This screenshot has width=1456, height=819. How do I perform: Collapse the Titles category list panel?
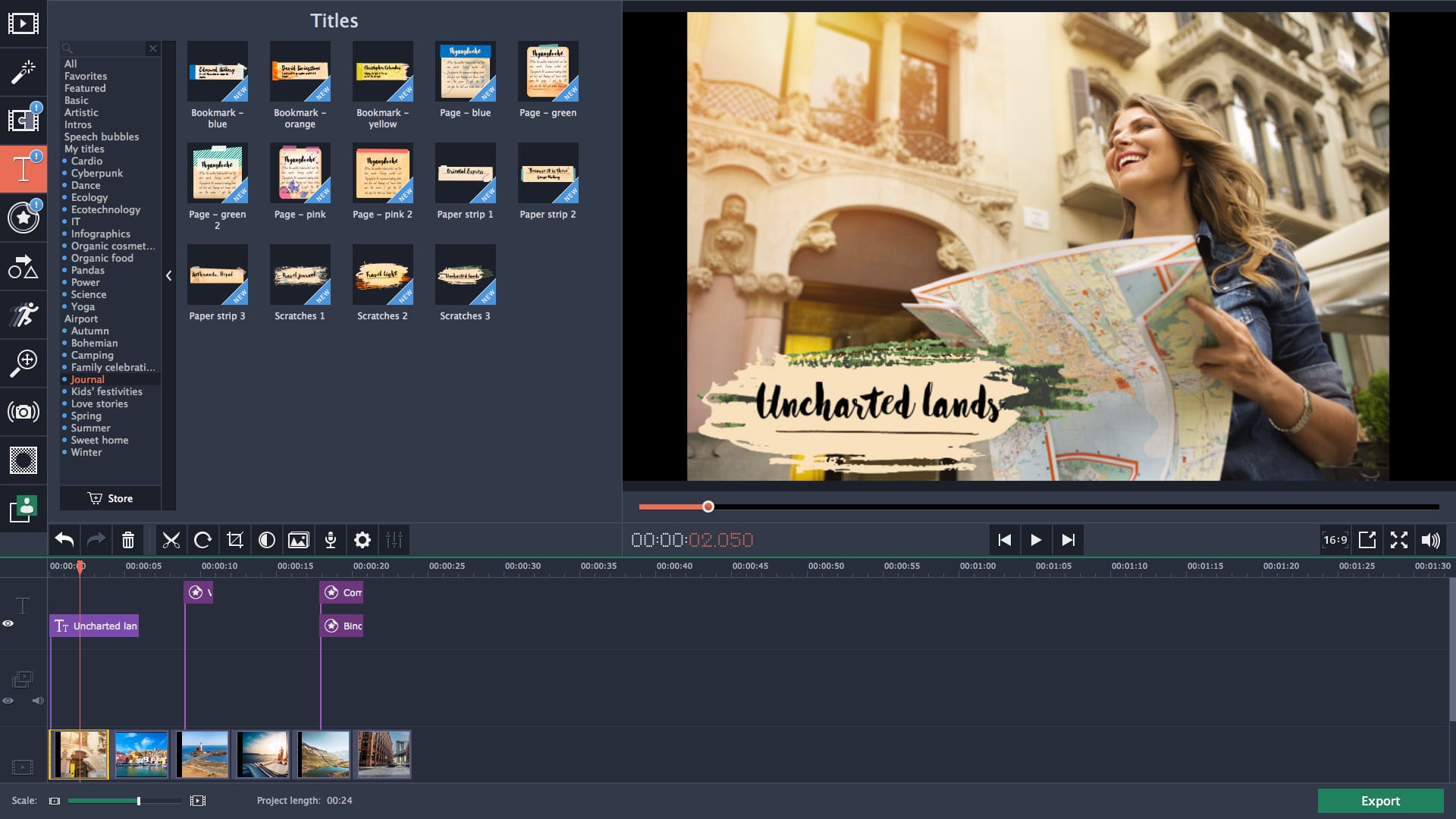(168, 276)
